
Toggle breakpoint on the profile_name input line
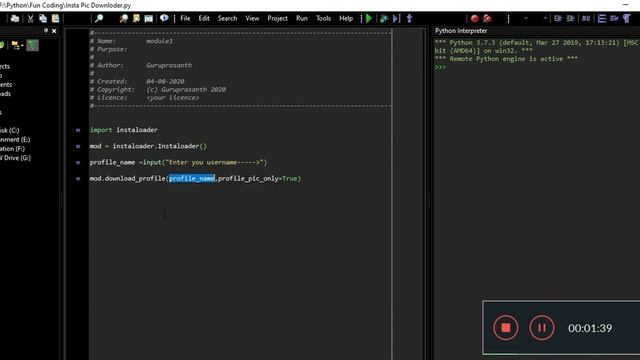tap(78, 162)
